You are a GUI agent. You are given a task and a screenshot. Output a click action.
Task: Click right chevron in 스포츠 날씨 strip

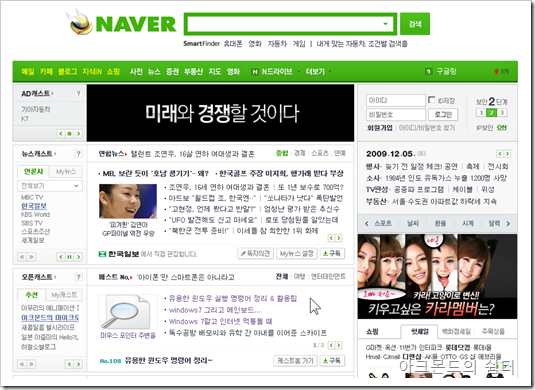508,224
